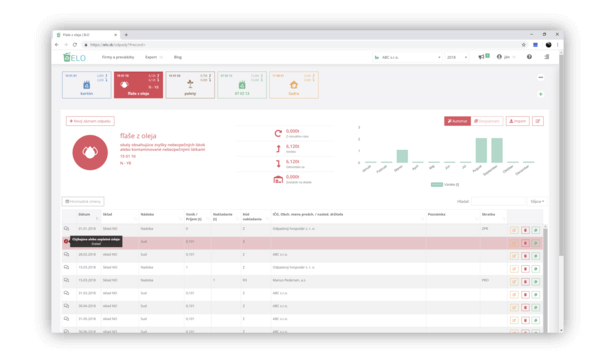The width and height of the screenshot is (615, 363).
Task: Click the help question mark icon
Action: [x=529, y=57]
